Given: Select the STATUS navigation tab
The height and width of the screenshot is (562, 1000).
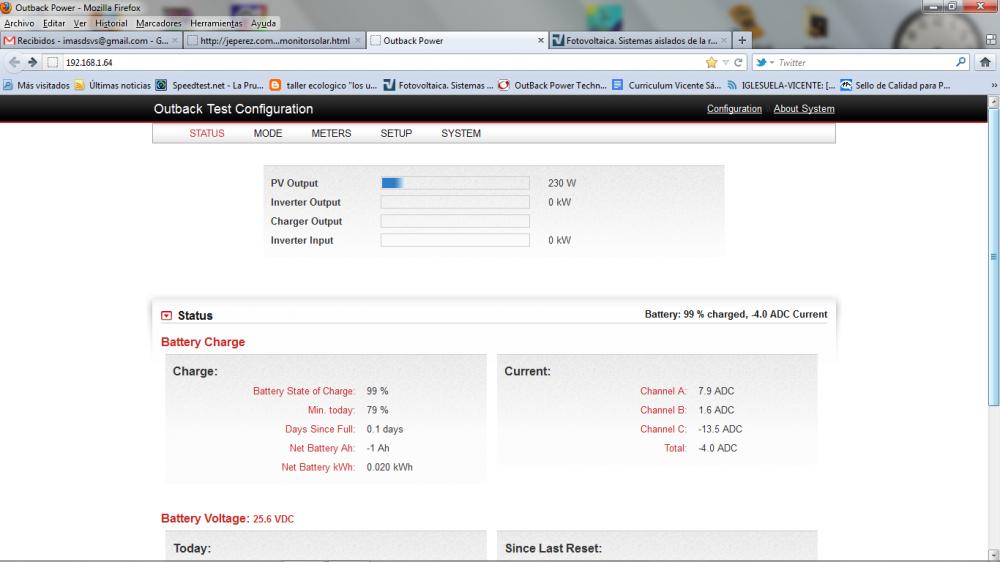Looking at the screenshot, I should 207,133.
